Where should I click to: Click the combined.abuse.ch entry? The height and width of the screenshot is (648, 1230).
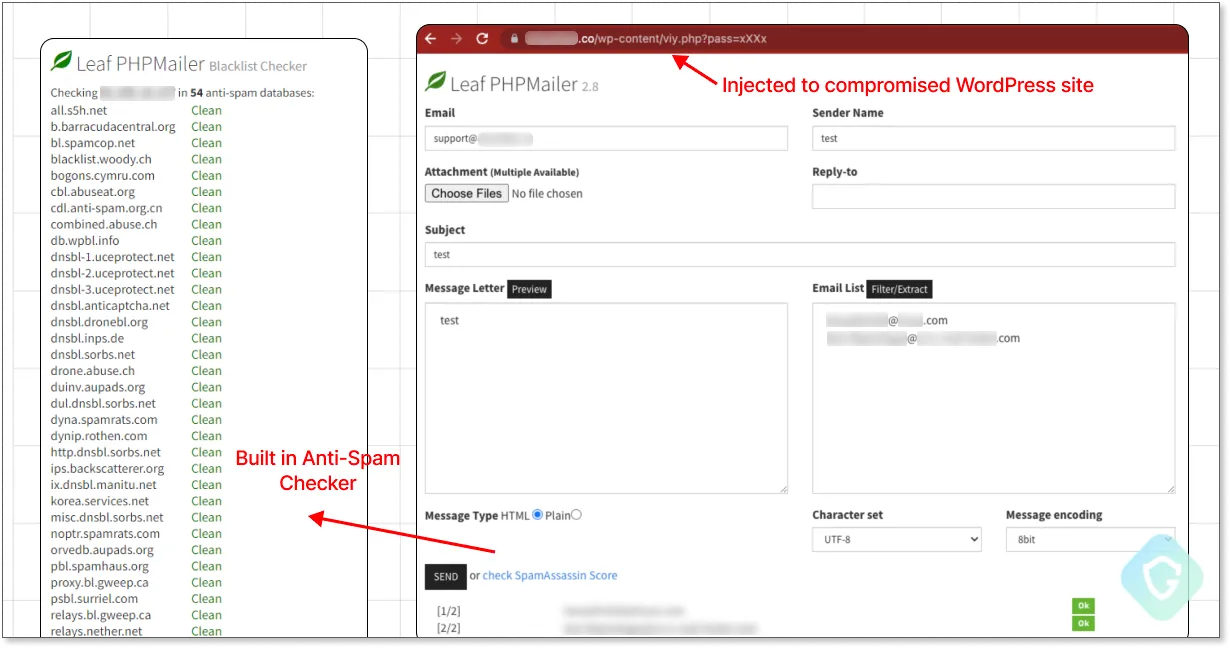click(104, 224)
